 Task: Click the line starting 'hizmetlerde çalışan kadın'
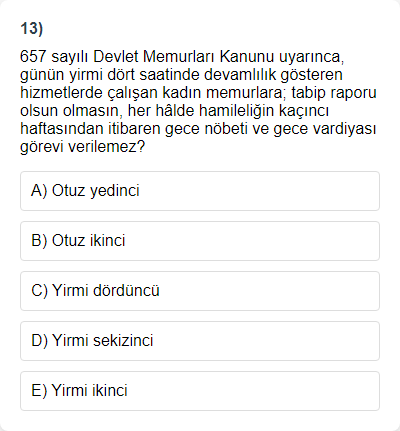[198, 93]
